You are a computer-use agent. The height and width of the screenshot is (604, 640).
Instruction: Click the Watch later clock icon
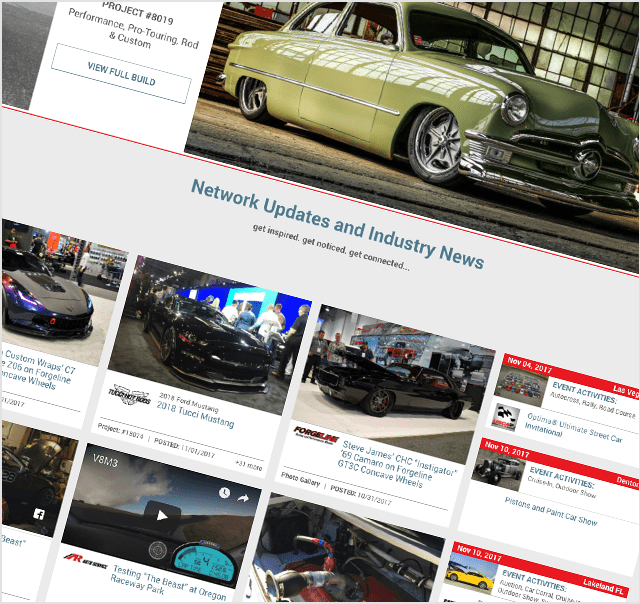pos(224,493)
